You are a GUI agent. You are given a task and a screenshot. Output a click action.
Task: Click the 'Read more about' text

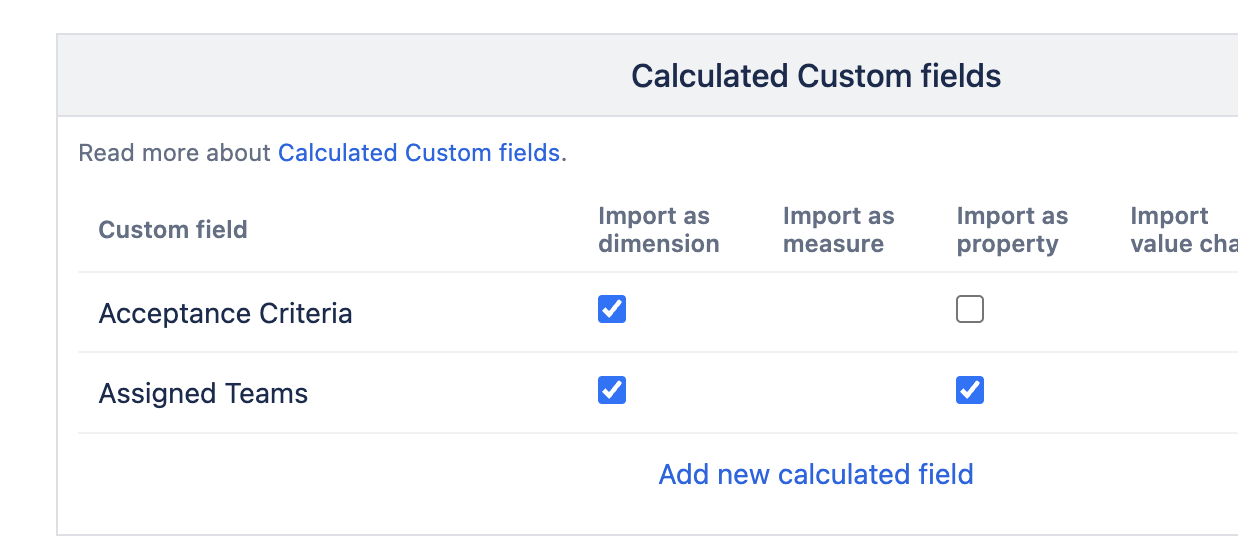tap(174, 153)
